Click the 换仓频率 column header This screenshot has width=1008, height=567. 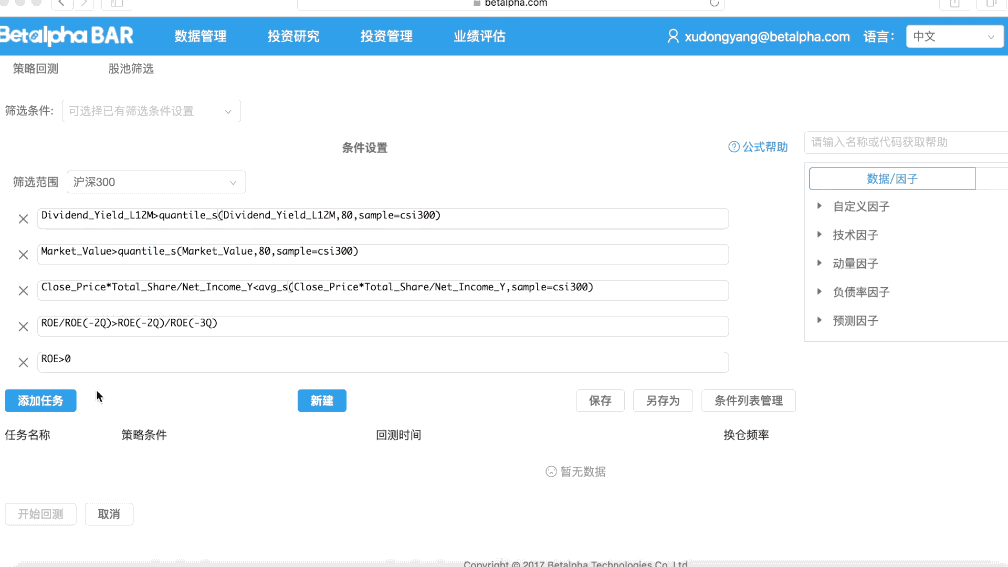tap(746, 435)
